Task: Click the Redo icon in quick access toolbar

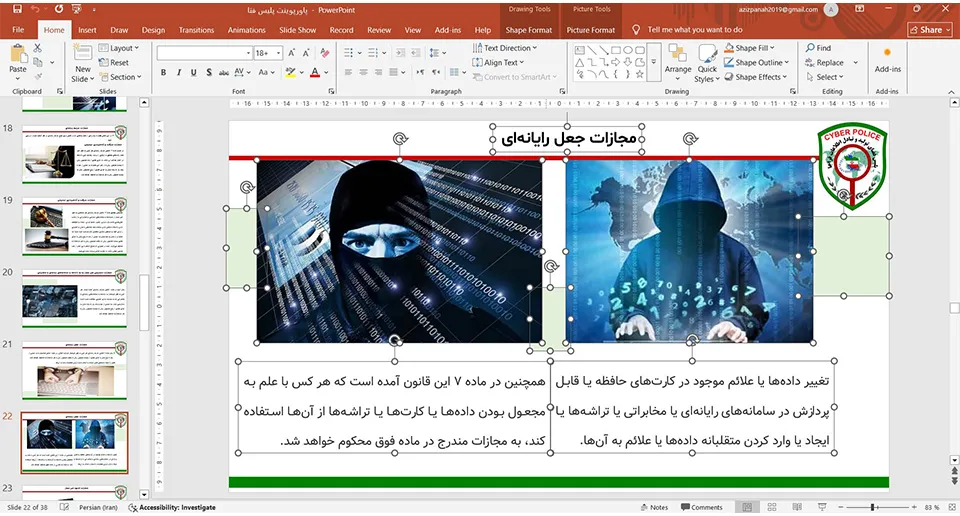Action: pyautogui.click(x=59, y=9)
